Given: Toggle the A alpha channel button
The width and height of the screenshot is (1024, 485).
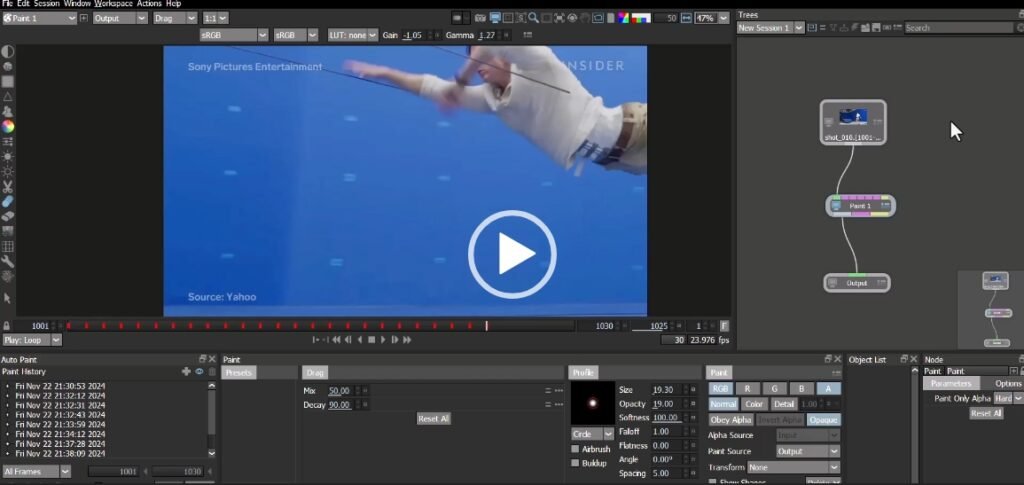Looking at the screenshot, I should coord(829,388).
